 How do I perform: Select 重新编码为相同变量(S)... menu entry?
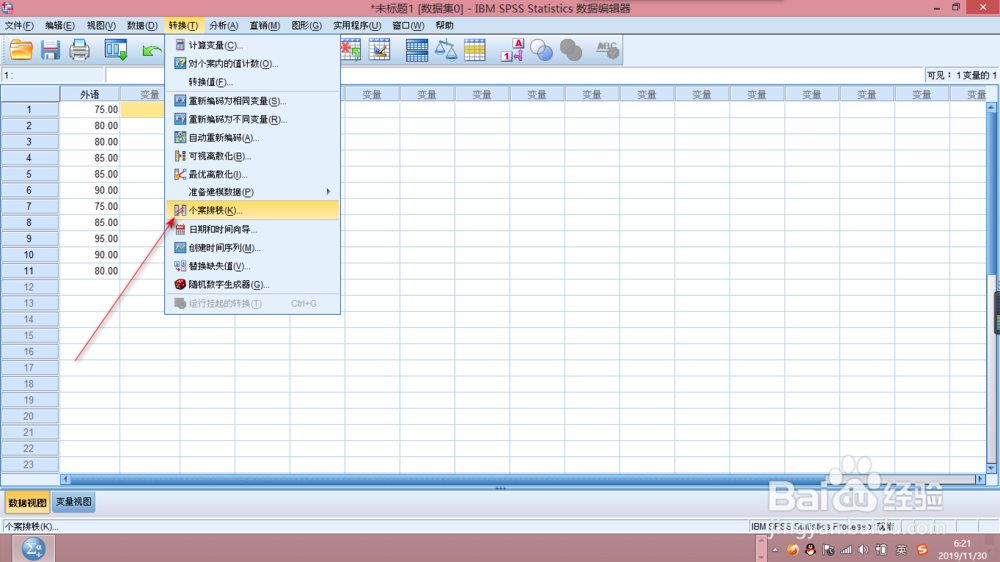pos(252,101)
